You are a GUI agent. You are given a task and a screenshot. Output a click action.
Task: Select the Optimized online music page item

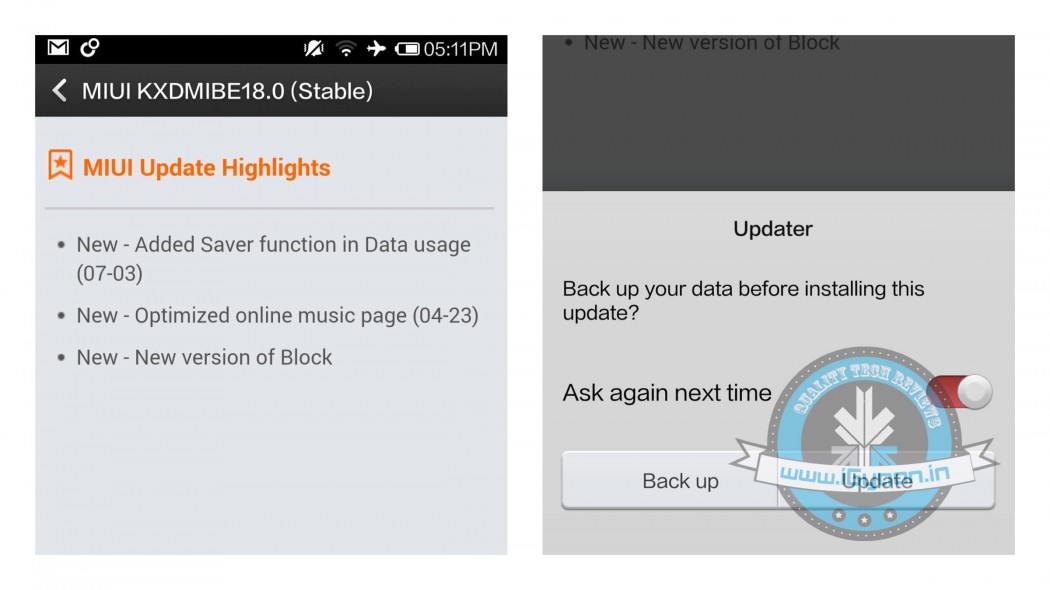point(277,315)
